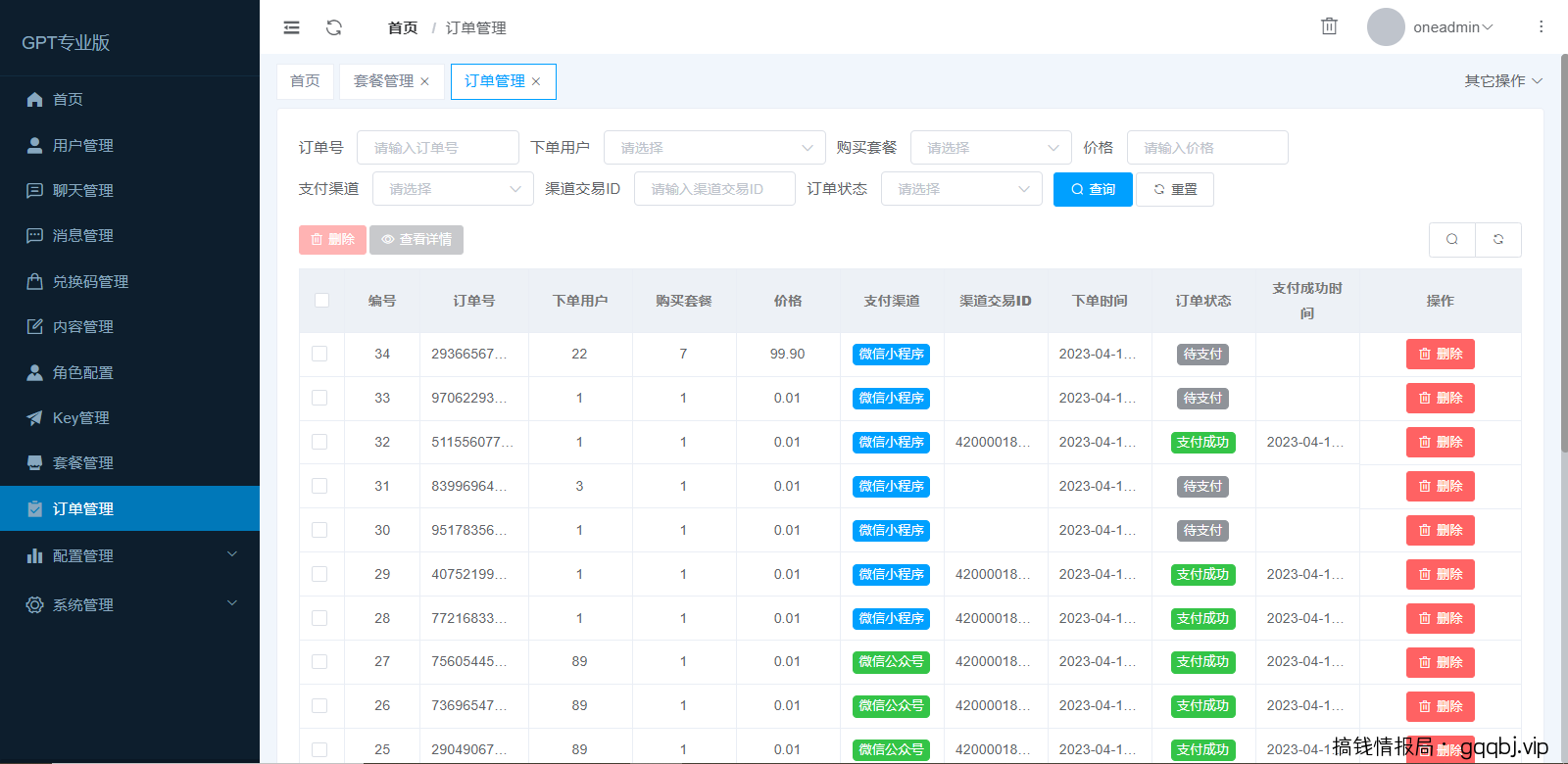
Task: Open 兑换码管理 in sidebar
Action: (129, 281)
